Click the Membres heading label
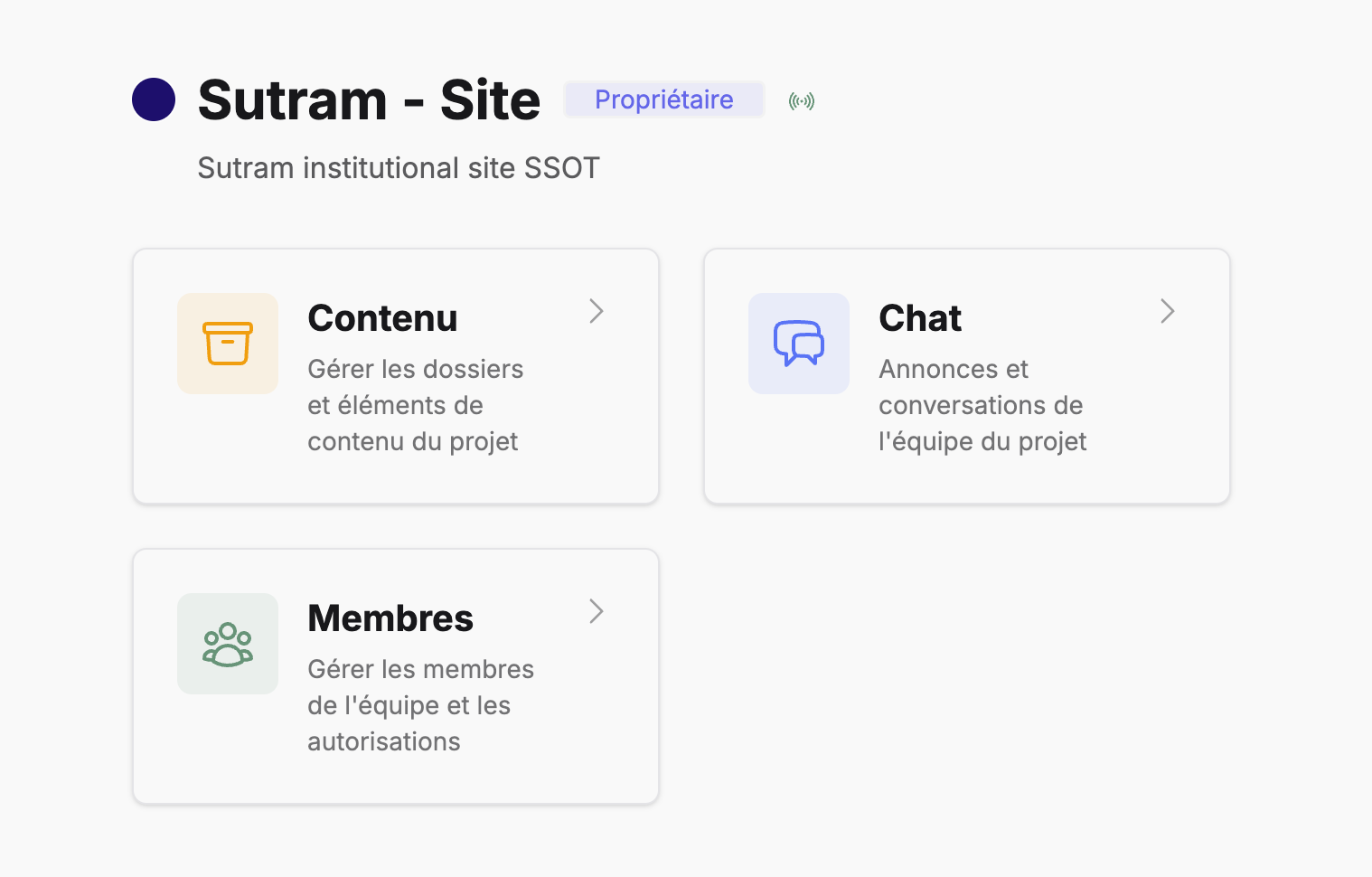The image size is (1372, 877). (x=390, y=618)
